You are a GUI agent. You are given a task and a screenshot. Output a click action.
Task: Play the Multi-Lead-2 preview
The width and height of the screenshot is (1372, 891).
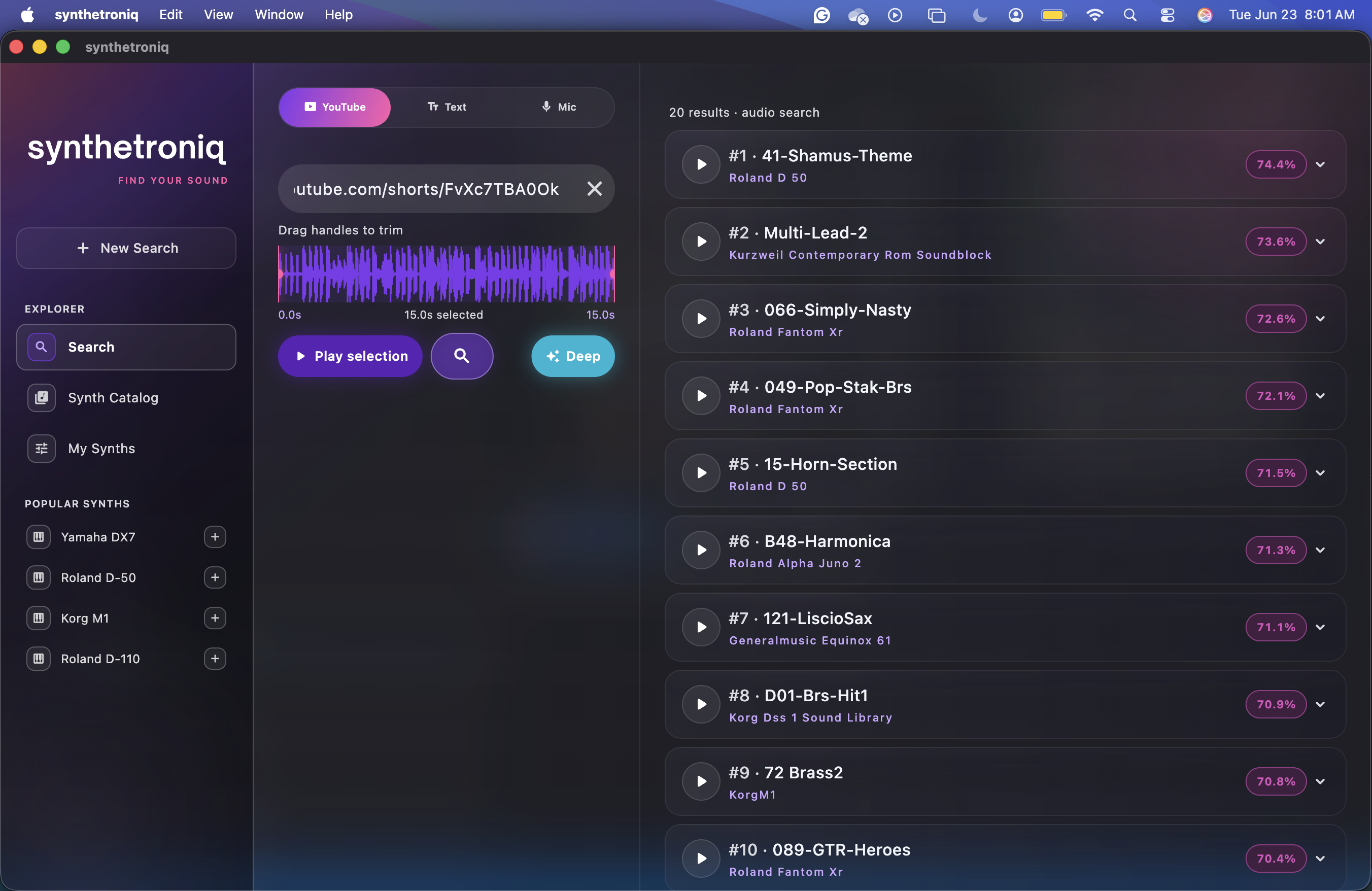click(x=701, y=242)
